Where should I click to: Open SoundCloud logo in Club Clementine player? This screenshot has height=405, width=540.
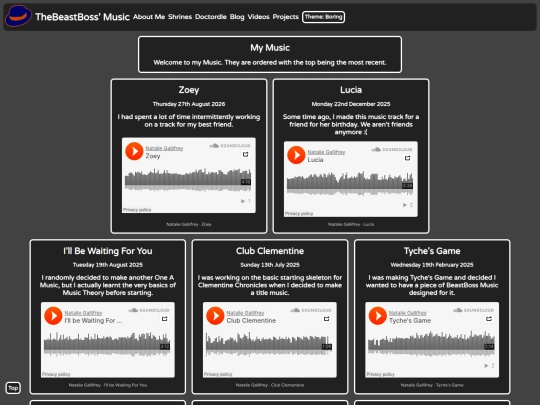coord(311,310)
